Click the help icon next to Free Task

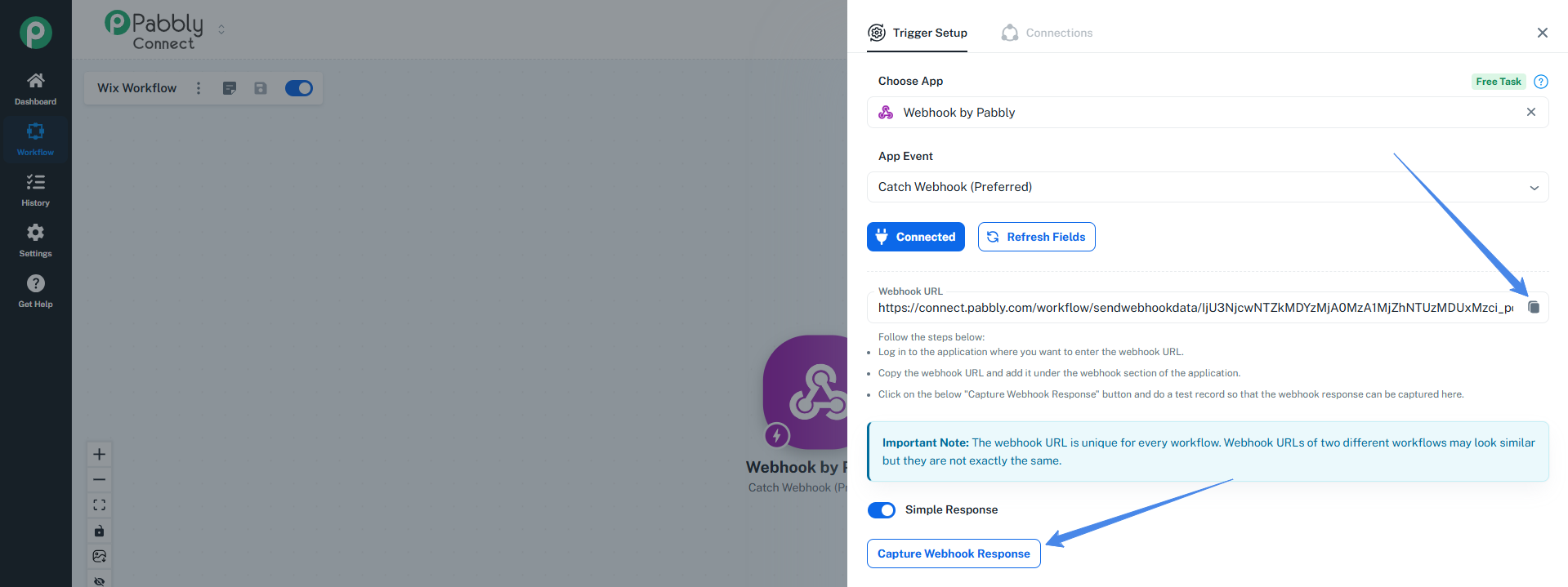(x=1541, y=82)
